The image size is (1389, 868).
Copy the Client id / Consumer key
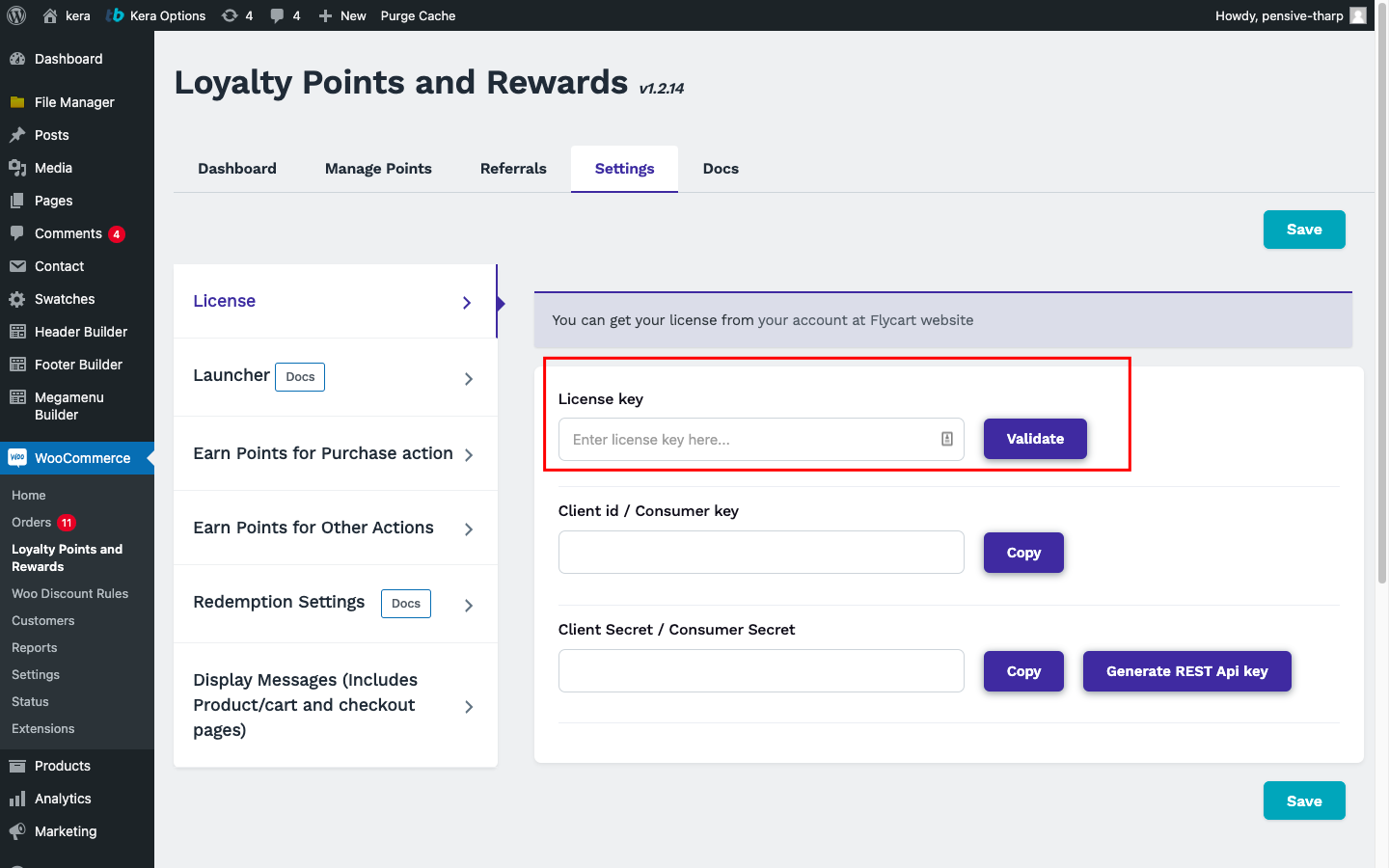[x=1023, y=553]
